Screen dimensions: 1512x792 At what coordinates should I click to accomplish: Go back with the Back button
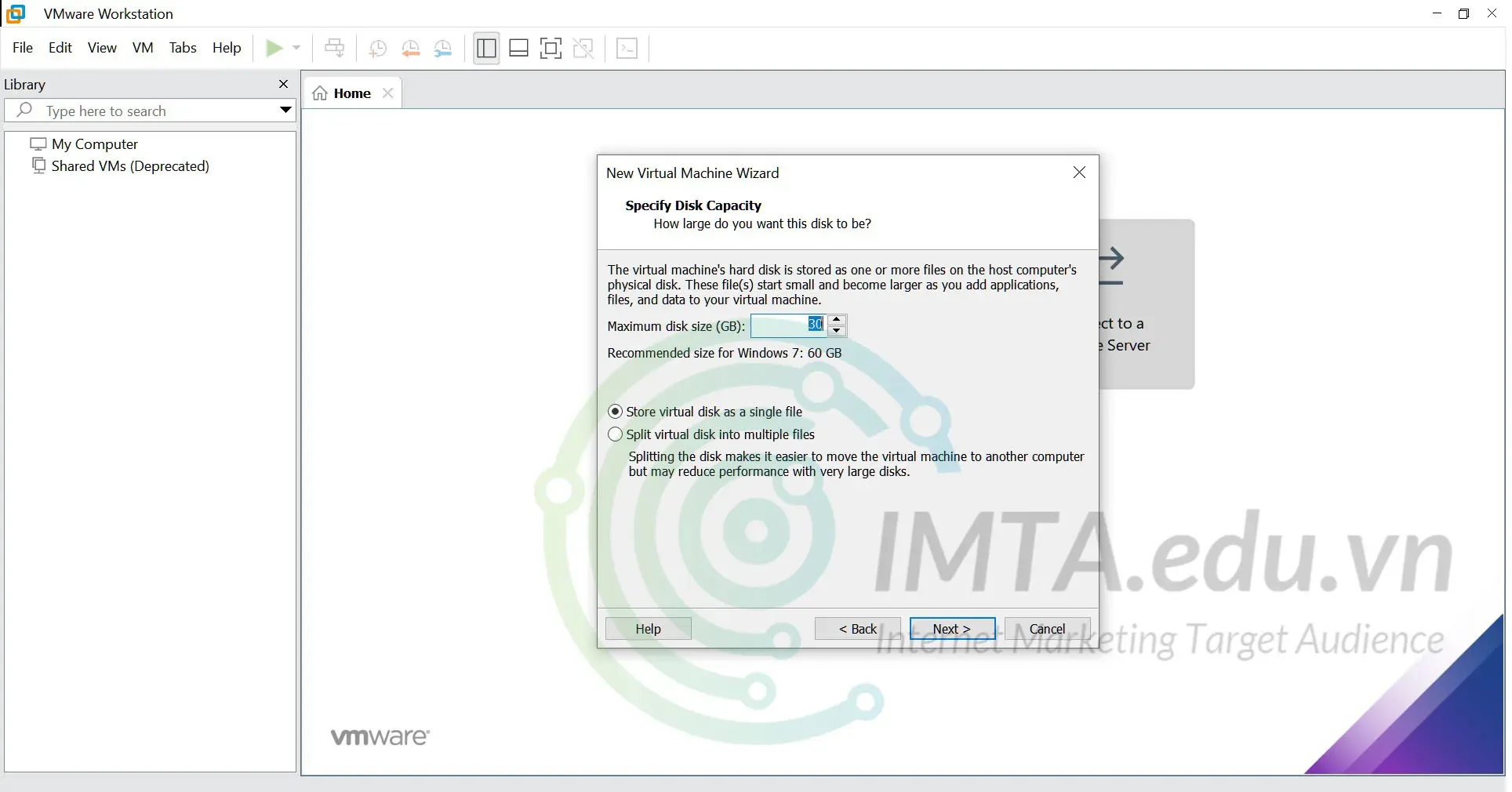857,629
